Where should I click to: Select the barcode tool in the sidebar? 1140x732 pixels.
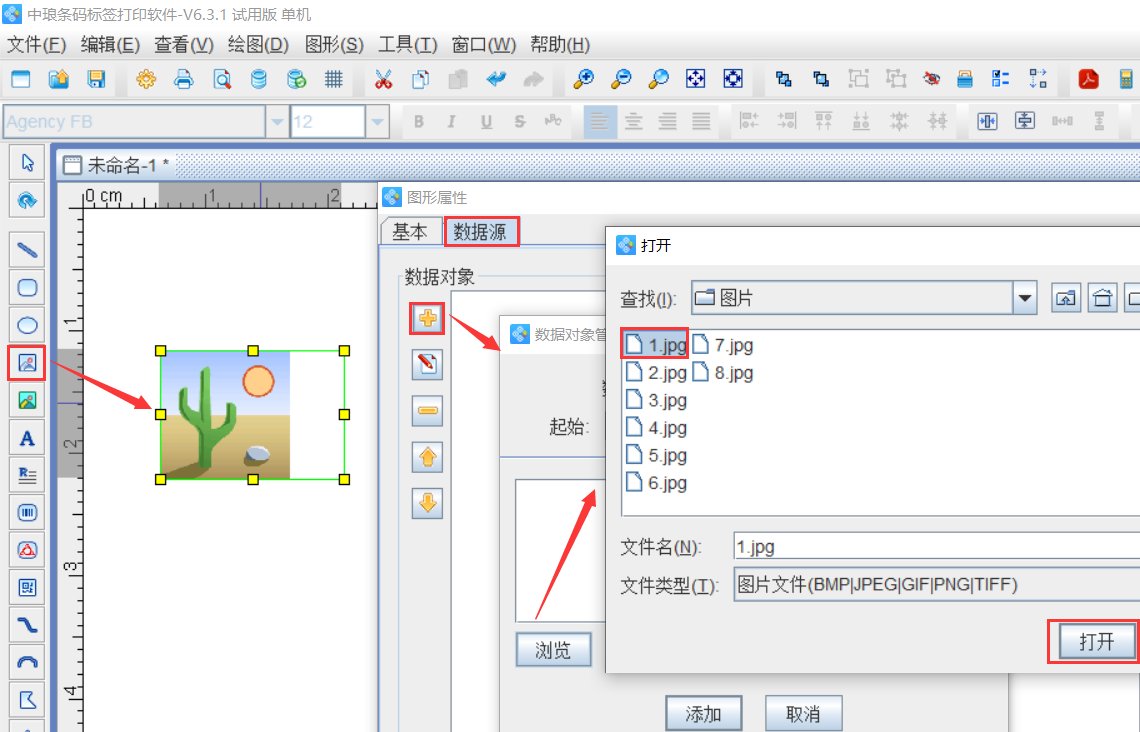[26, 511]
